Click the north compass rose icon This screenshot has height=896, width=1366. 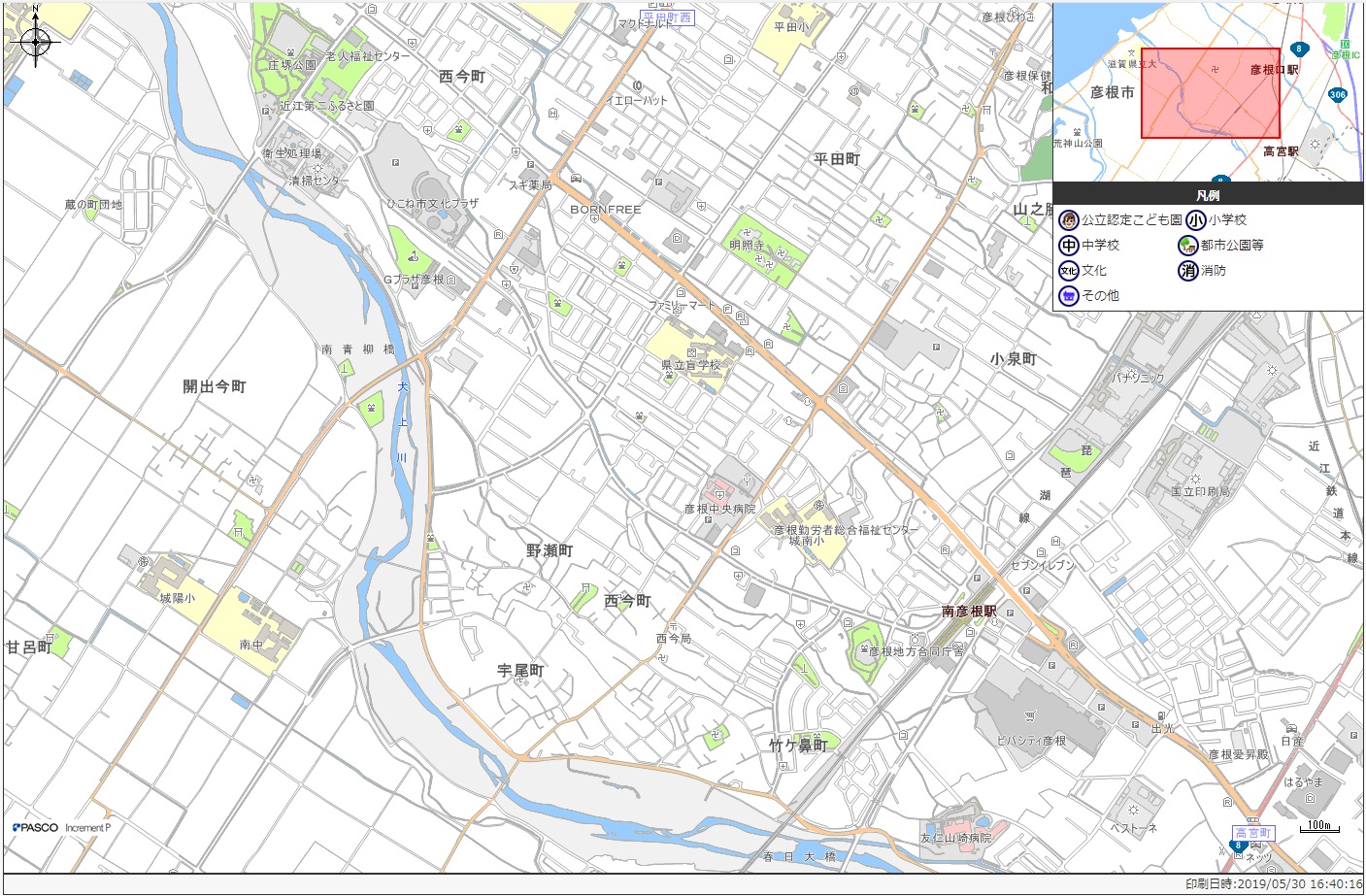point(36,41)
